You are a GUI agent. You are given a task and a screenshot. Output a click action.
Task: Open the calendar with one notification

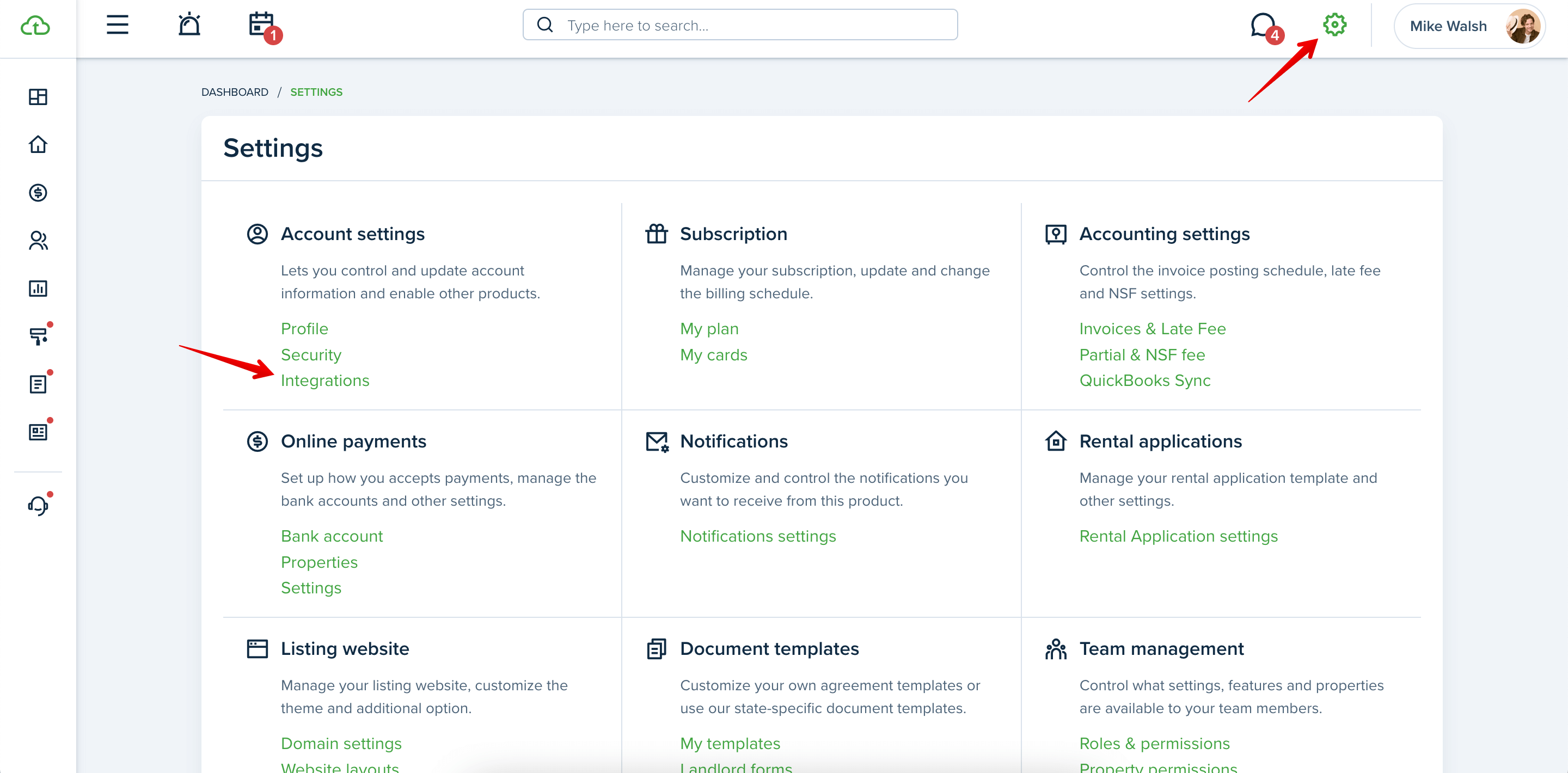tap(264, 27)
